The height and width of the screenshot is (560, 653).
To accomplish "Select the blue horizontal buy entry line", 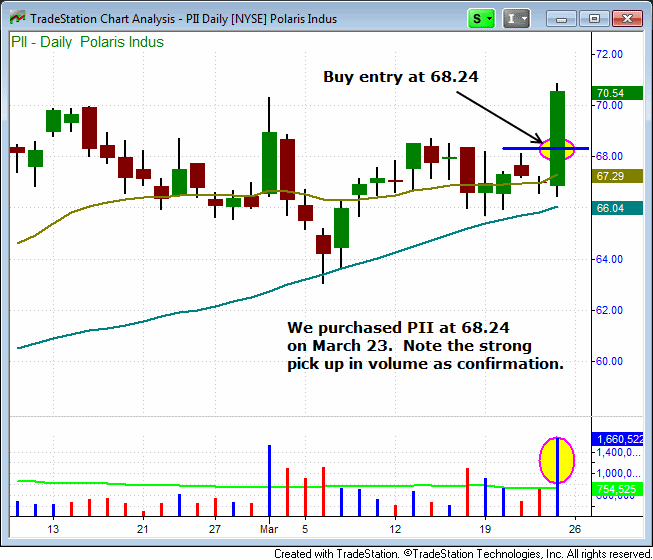I will tap(518, 148).
